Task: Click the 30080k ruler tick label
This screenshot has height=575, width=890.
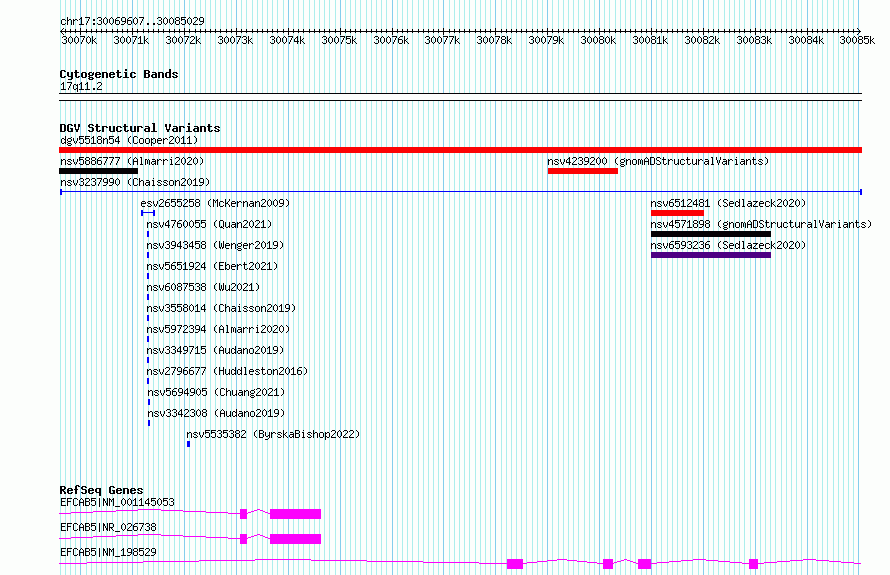Action: pos(598,40)
